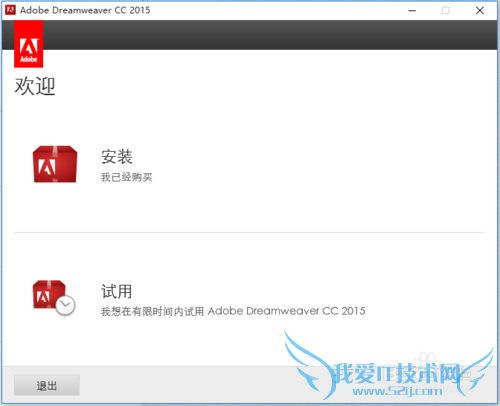The image size is (500, 406).
Task: Choose the 试用 trial option
Action: click(117, 291)
